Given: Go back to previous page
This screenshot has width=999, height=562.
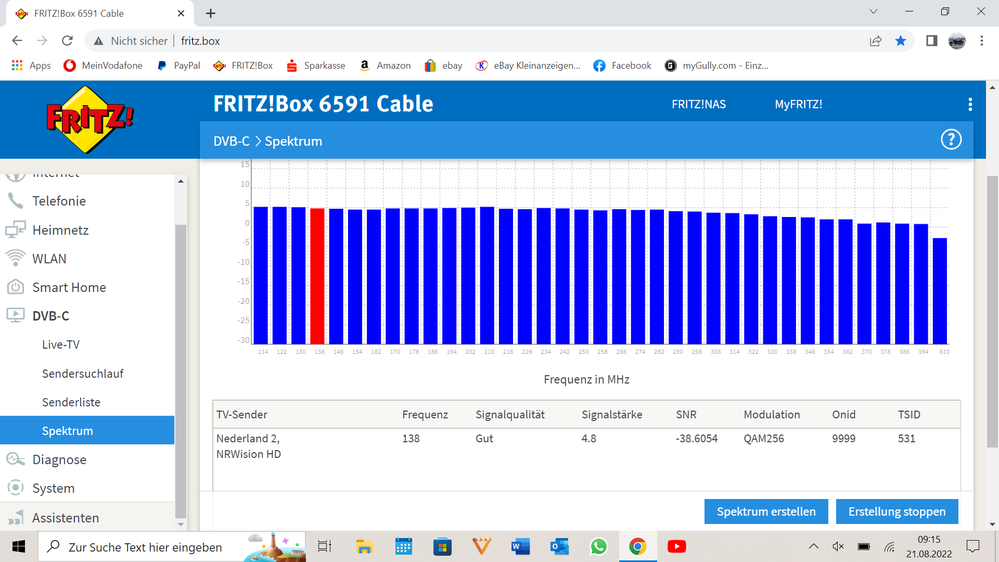Looking at the screenshot, I should (17, 41).
